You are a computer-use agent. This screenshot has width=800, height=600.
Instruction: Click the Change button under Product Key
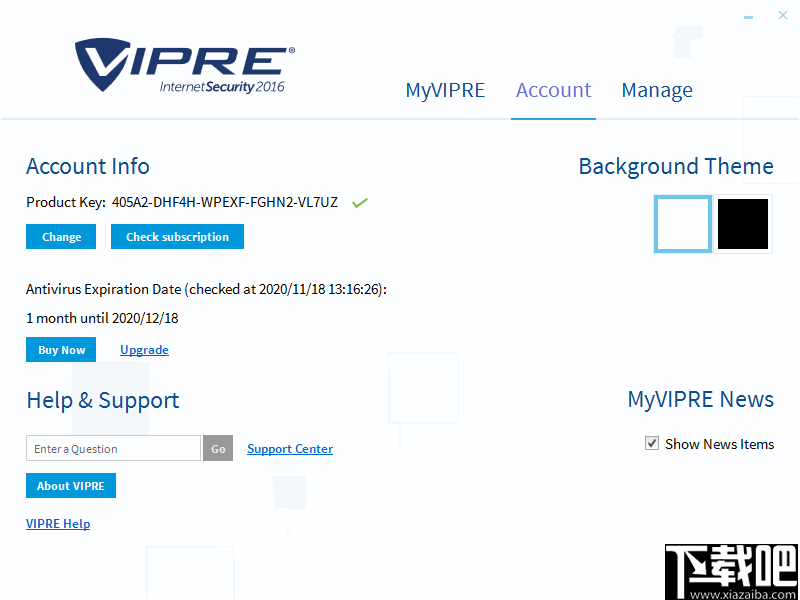60,237
